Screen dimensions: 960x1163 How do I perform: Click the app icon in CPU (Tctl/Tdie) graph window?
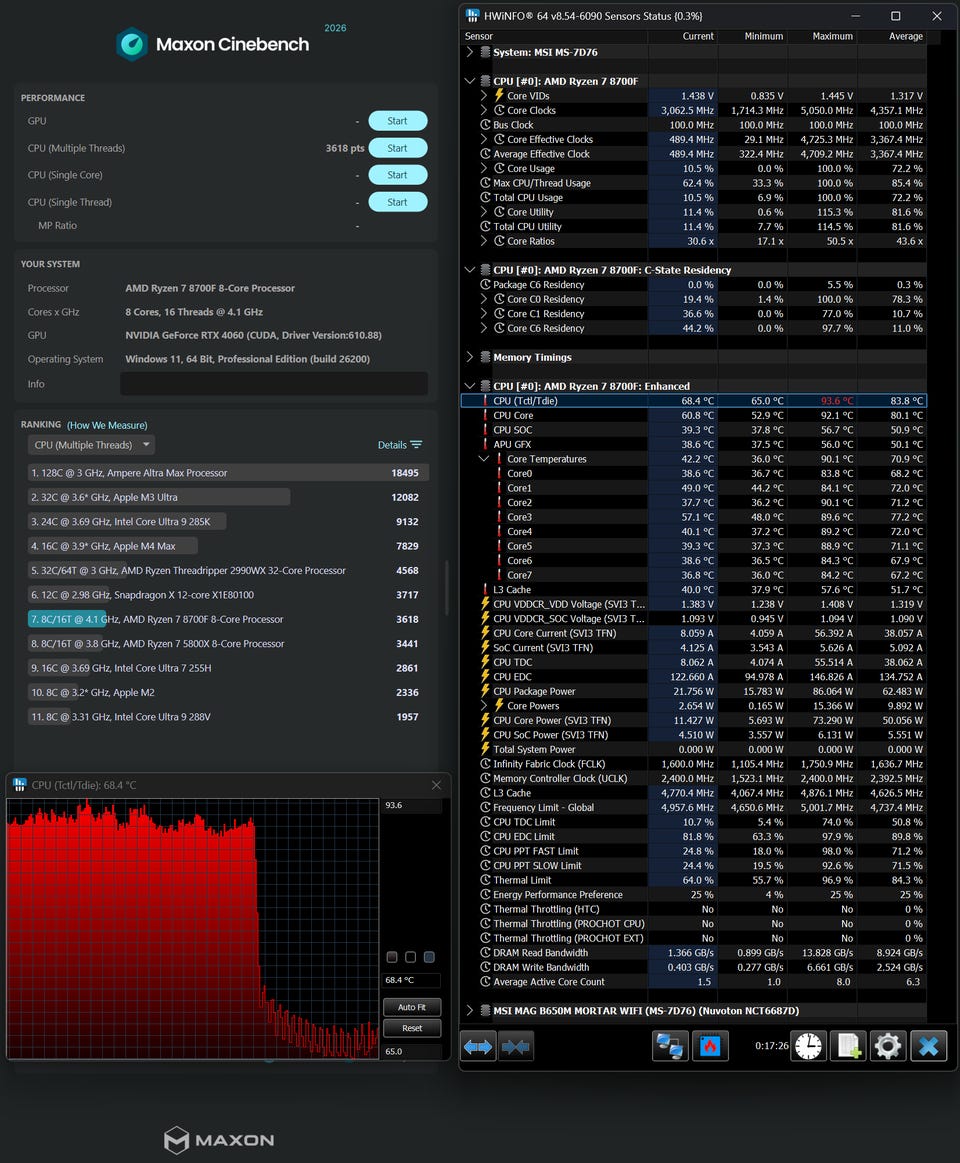point(20,785)
